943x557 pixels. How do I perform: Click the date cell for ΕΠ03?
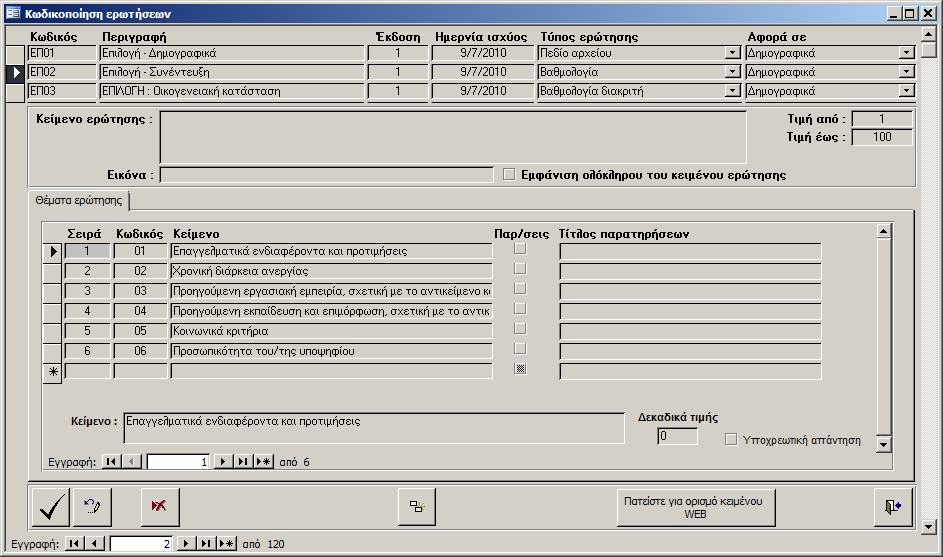(x=483, y=91)
